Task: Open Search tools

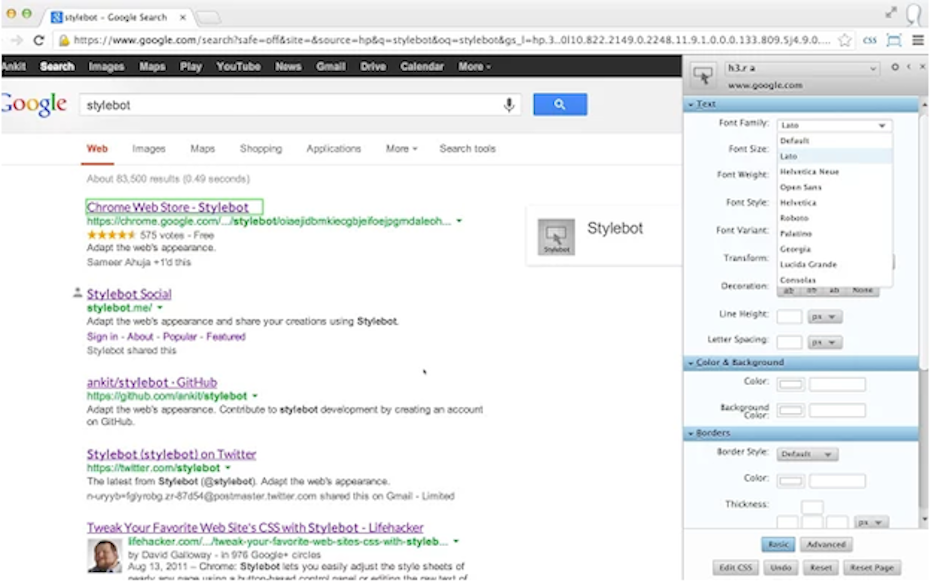Action: (467, 149)
